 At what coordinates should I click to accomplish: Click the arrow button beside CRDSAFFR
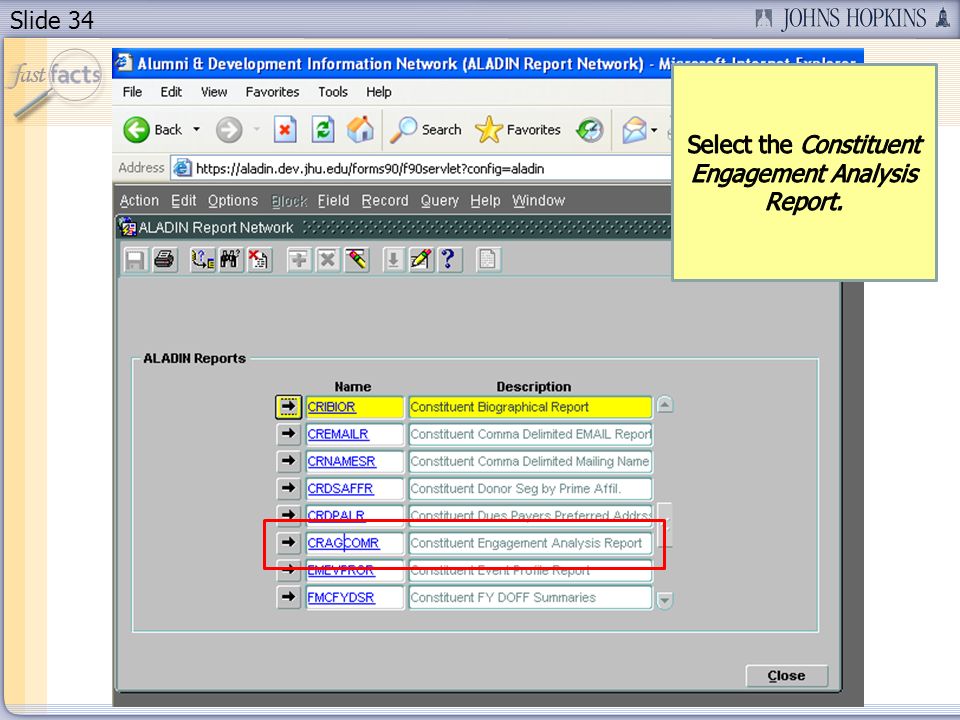click(288, 488)
